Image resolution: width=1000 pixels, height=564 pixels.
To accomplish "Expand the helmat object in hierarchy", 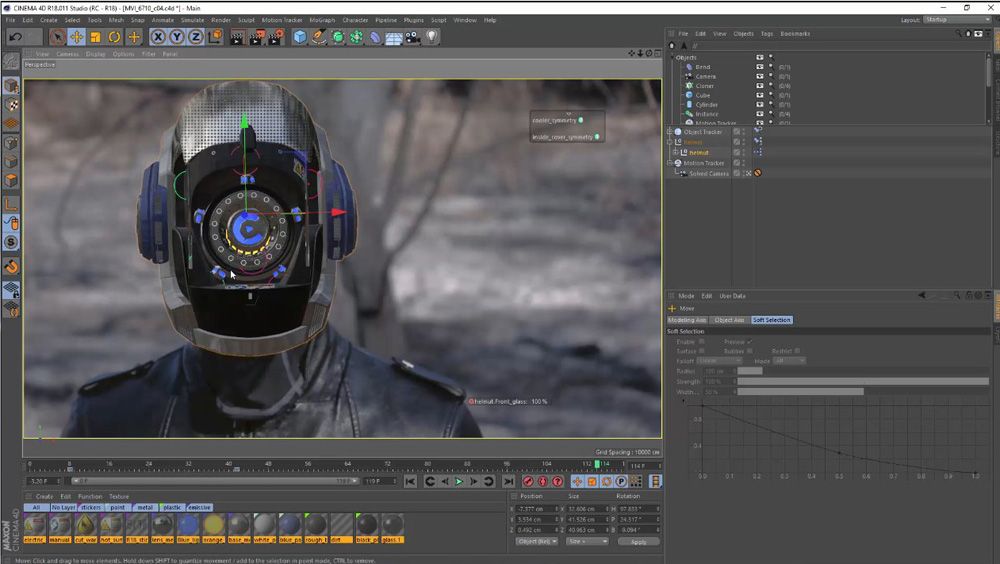I will click(x=677, y=152).
